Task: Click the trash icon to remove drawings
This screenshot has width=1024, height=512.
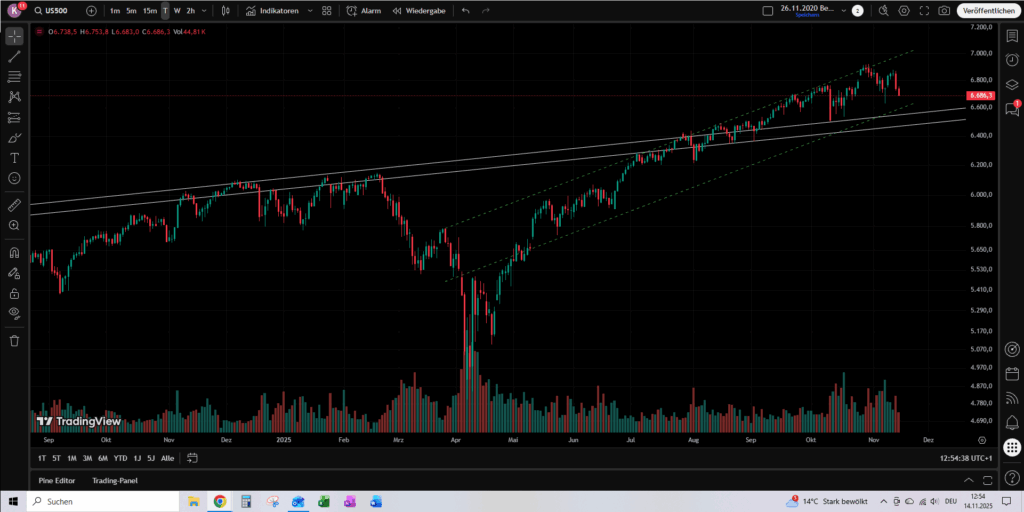Action: point(14,340)
